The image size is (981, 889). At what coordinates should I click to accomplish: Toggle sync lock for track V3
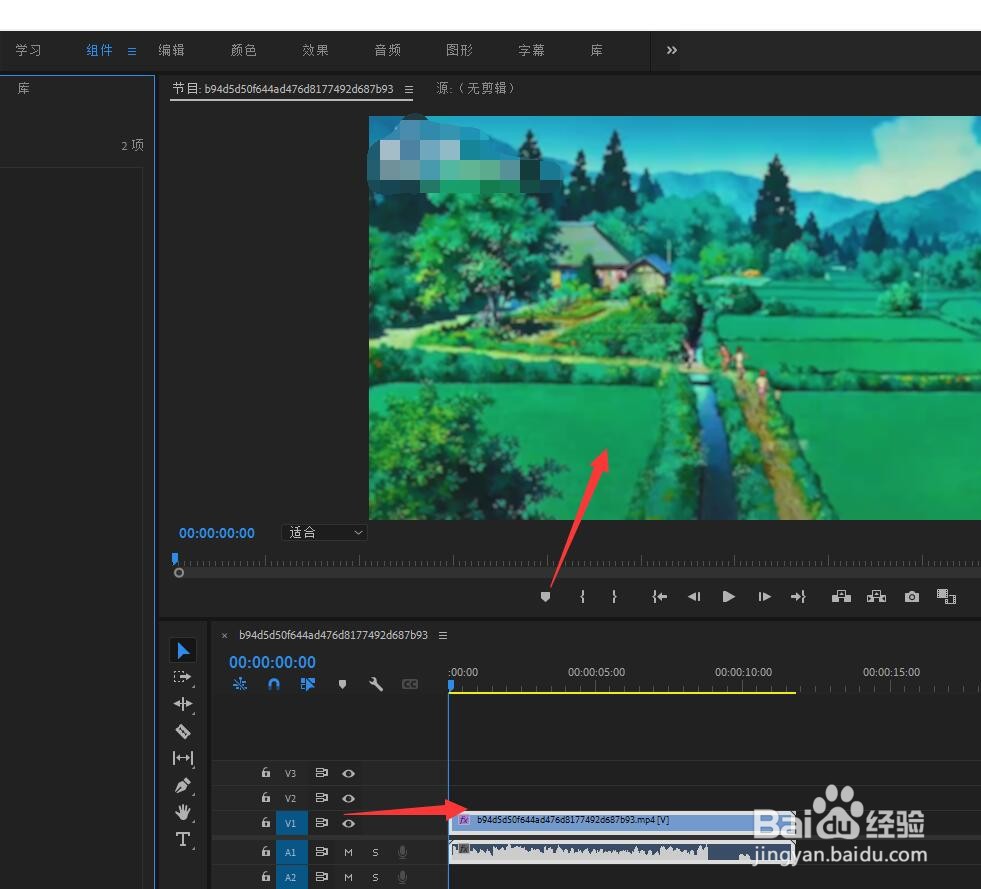click(322, 773)
